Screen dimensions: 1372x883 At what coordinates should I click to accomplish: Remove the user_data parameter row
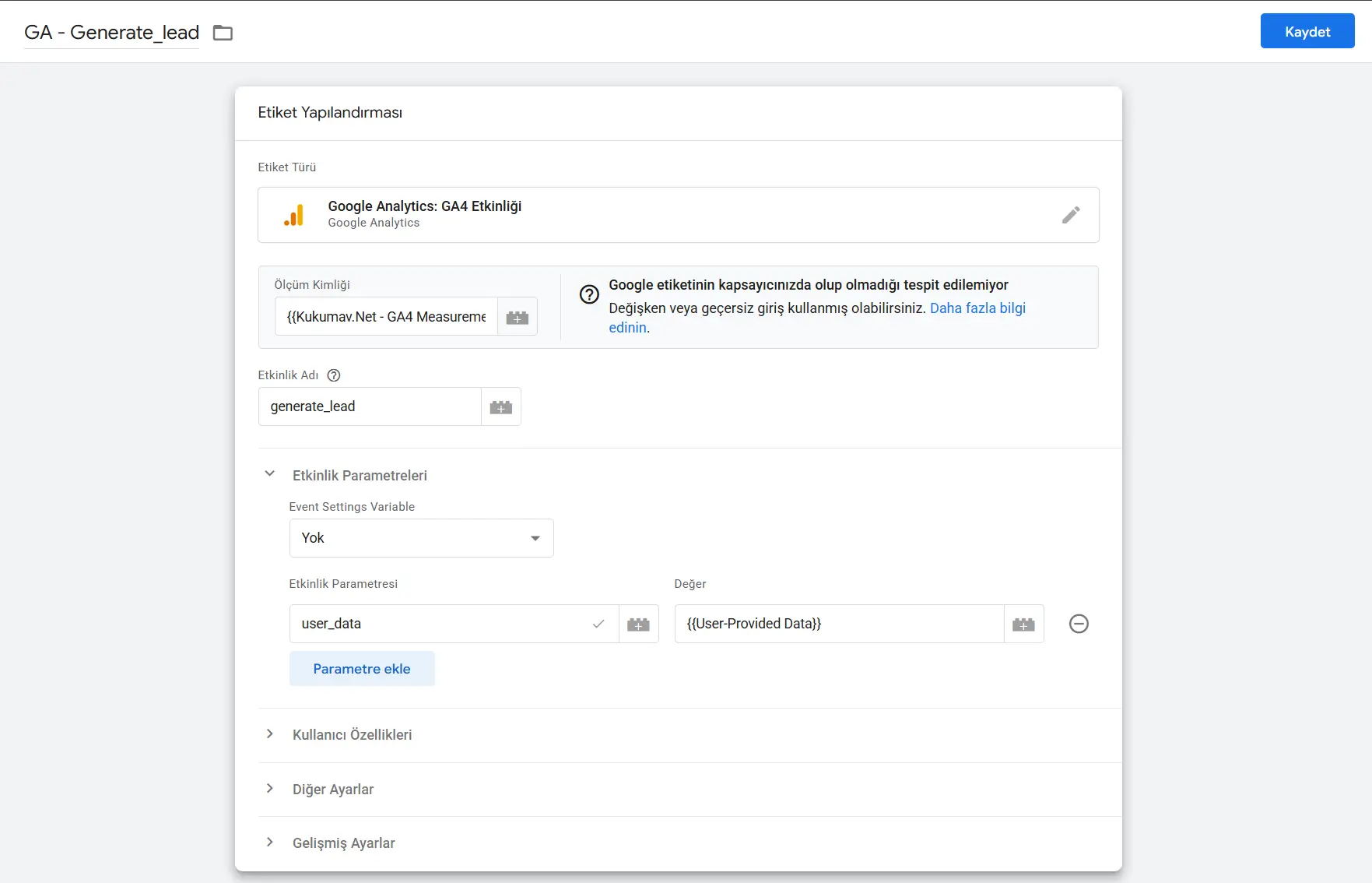pos(1079,624)
